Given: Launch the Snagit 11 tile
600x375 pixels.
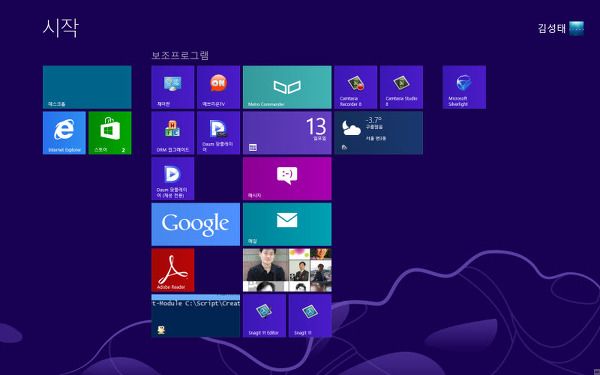Looking at the screenshot, I should [x=310, y=316].
